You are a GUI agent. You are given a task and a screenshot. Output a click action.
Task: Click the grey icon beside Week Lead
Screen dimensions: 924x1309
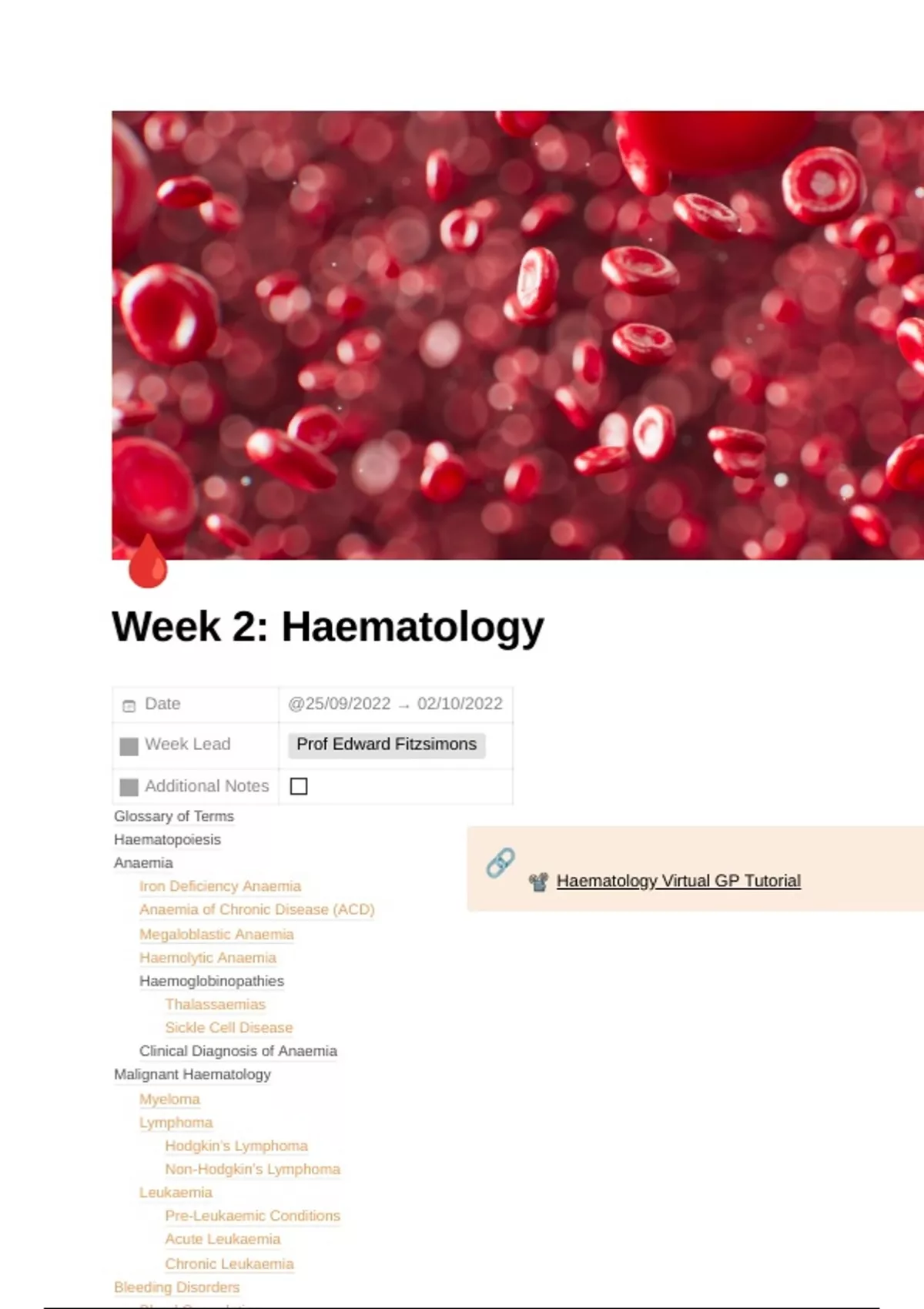[129, 745]
